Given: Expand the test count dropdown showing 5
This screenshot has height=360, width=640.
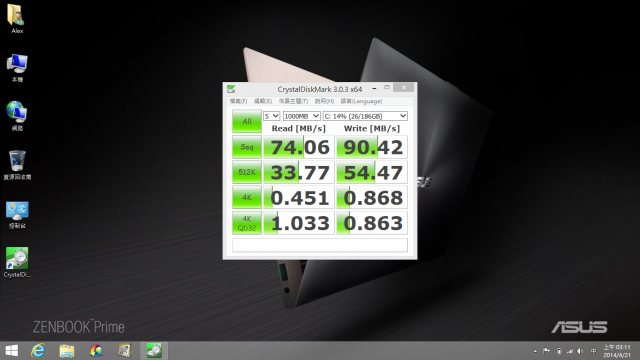Looking at the screenshot, I should coord(271,116).
